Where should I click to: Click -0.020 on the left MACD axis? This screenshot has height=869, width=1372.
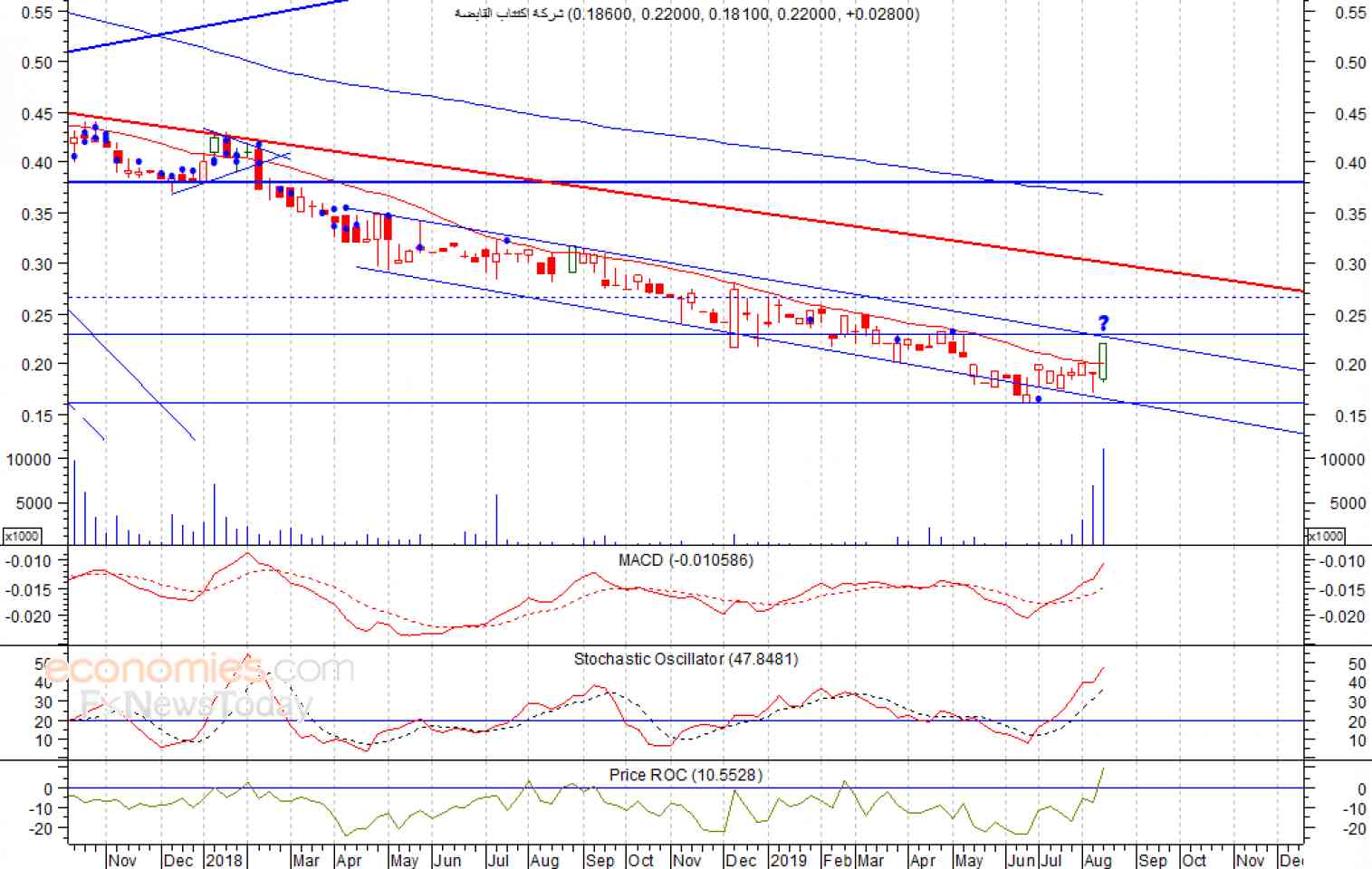coord(29,616)
